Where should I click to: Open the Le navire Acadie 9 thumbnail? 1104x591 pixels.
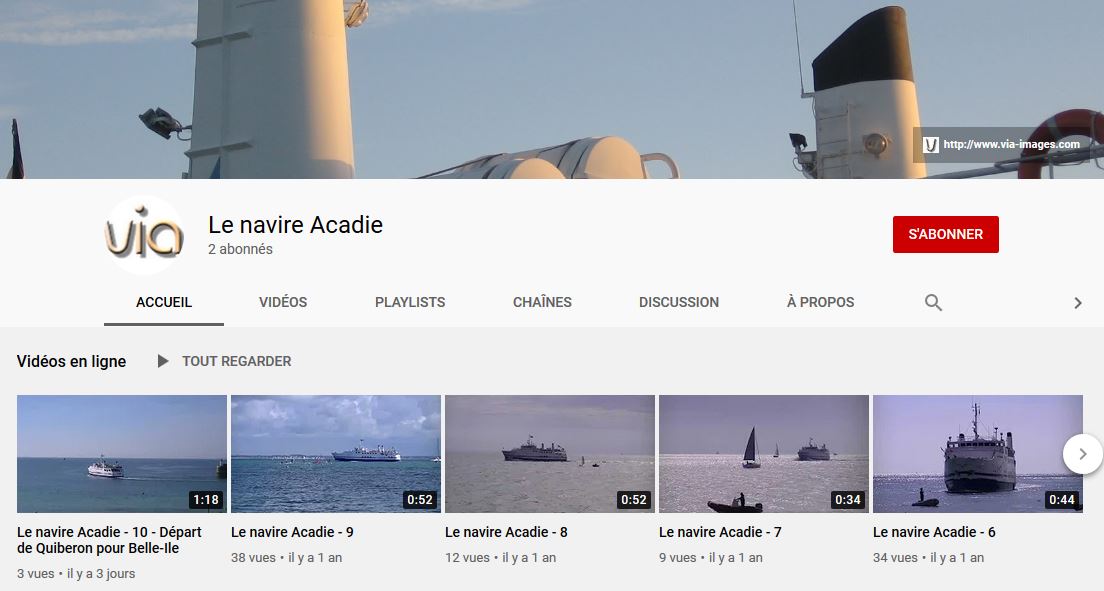tap(336, 454)
